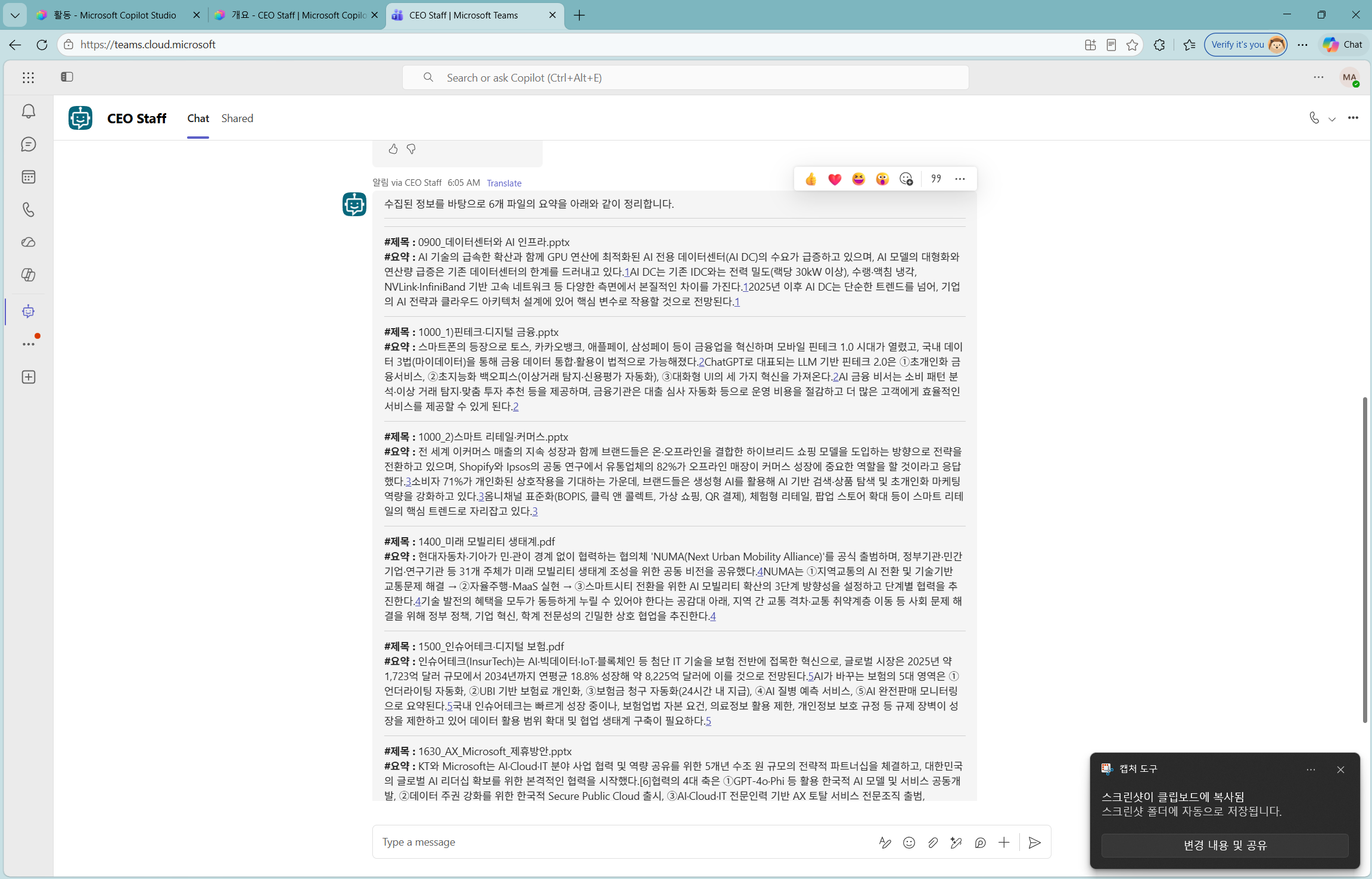Show more apps via left rail ellipsis
The height and width of the screenshot is (879, 1372).
click(x=29, y=344)
